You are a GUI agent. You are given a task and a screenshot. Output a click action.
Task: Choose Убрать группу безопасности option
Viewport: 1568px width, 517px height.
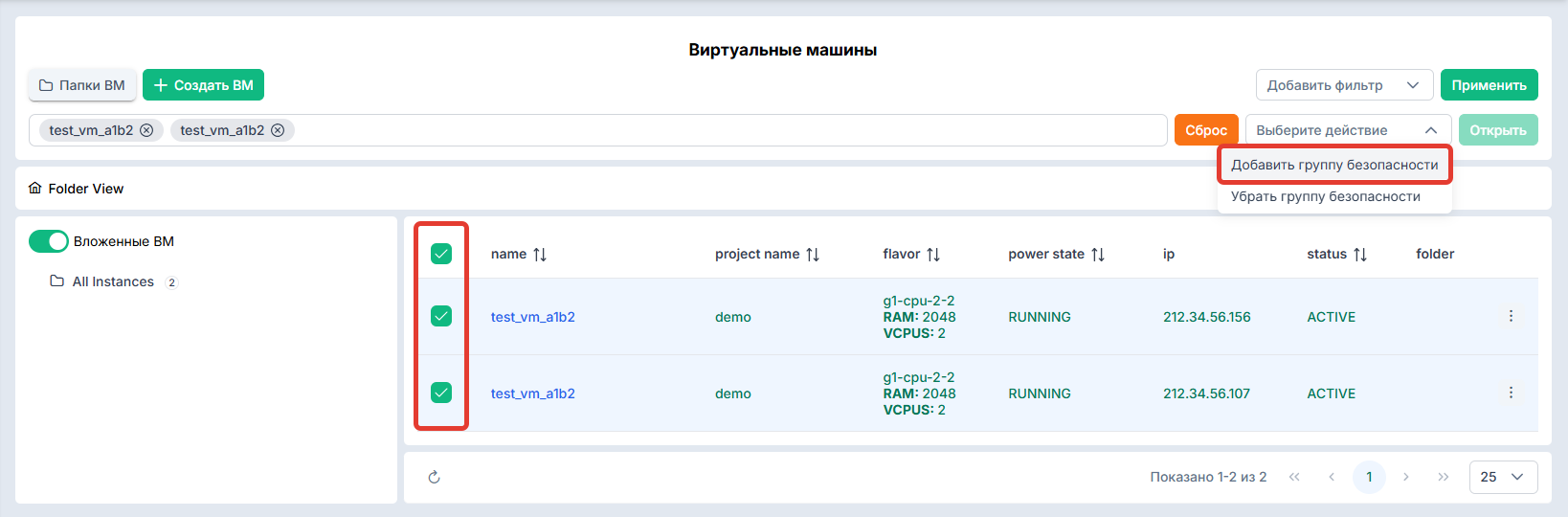(1334, 196)
